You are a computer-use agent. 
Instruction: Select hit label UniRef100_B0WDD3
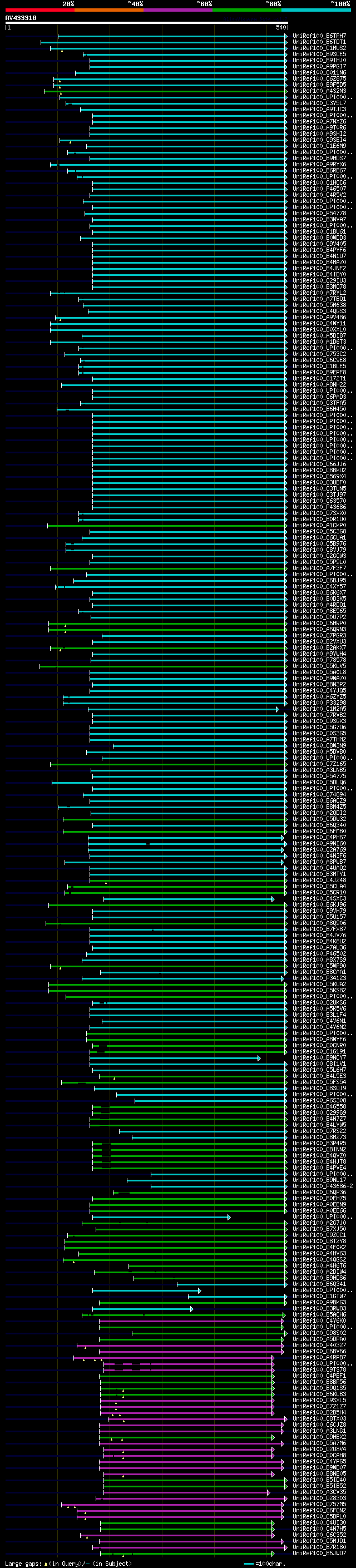click(319, 238)
